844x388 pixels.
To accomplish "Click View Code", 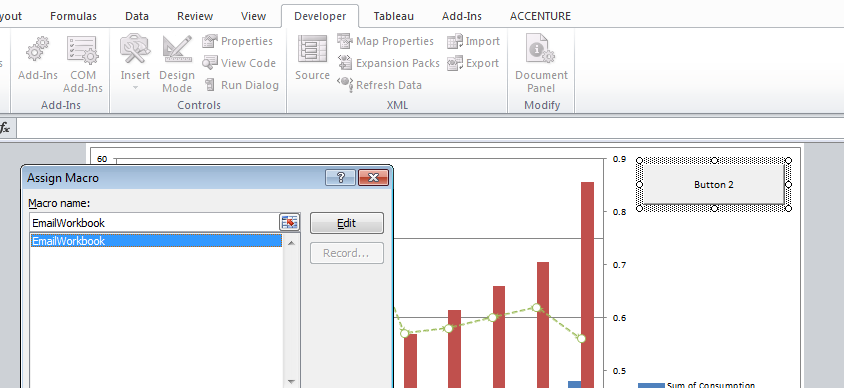I will point(239,63).
